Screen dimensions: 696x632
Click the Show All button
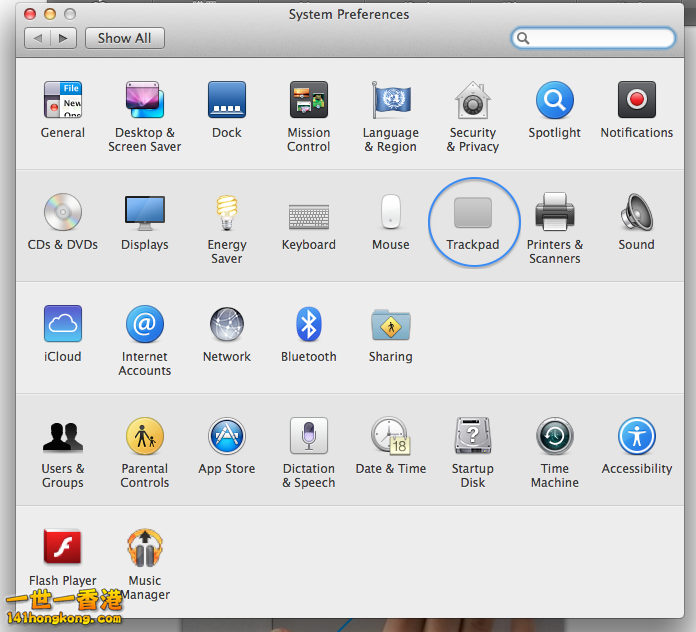tap(125, 38)
